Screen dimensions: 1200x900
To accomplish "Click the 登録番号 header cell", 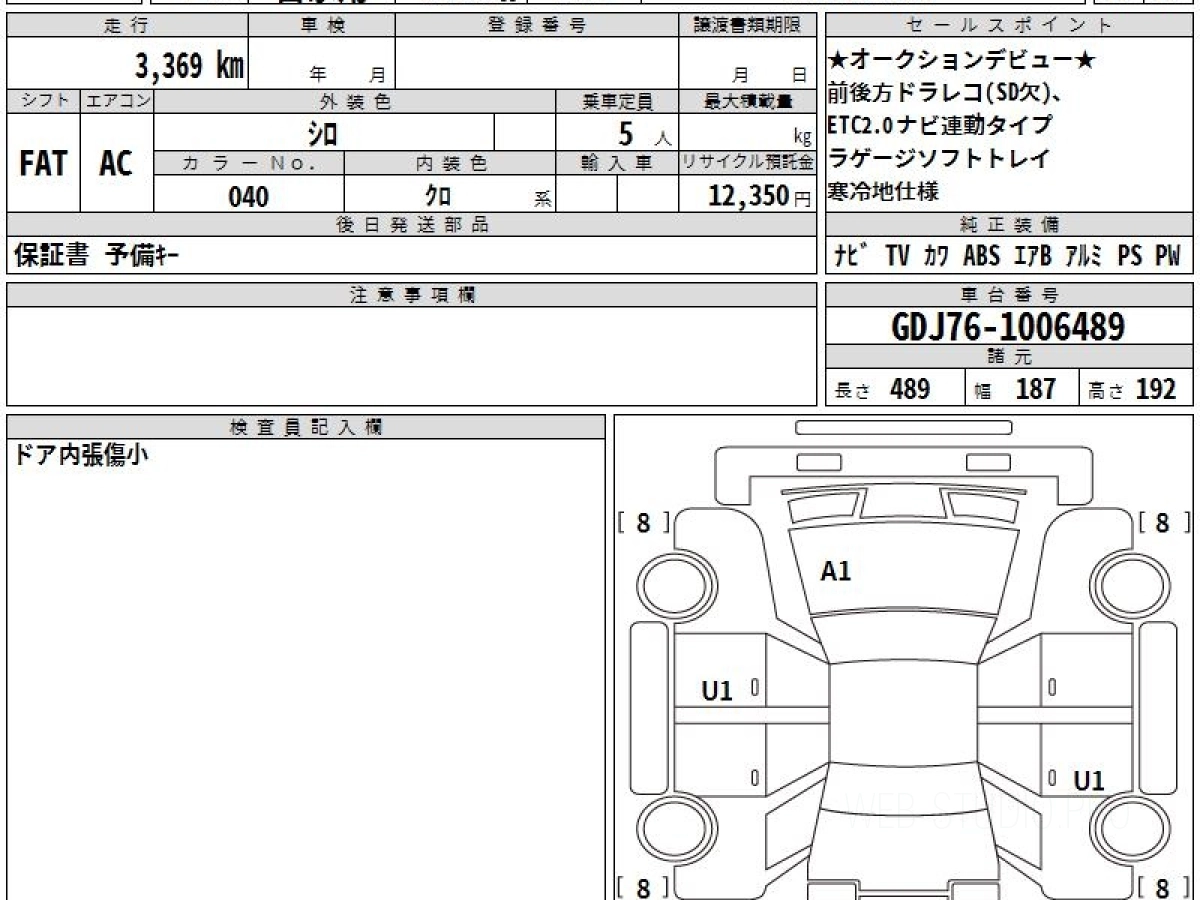I will [x=537, y=26].
